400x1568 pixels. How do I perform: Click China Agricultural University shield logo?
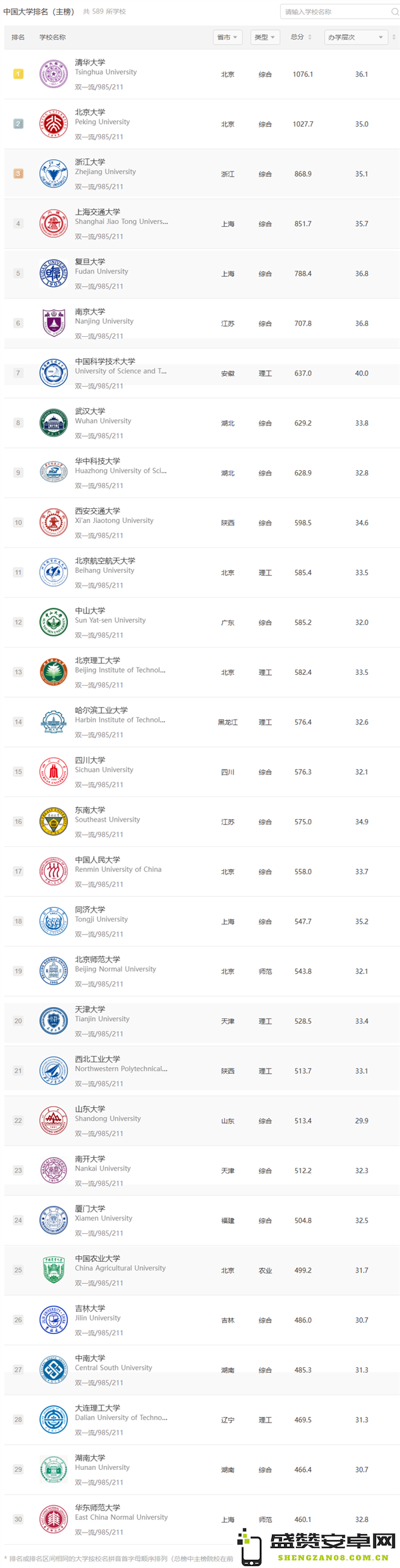[x=53, y=1270]
